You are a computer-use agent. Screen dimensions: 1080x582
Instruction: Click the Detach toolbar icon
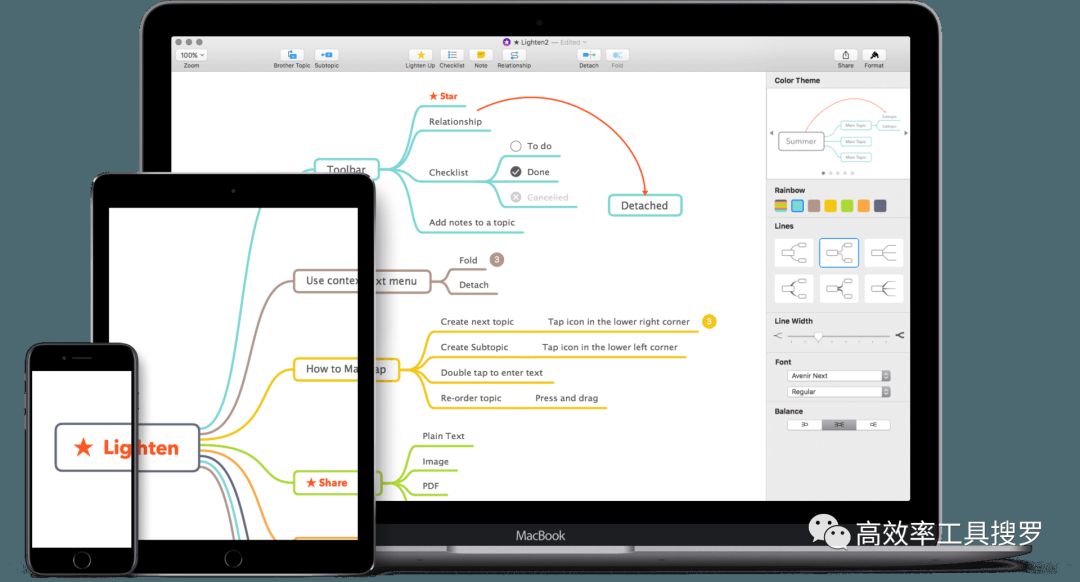point(589,55)
